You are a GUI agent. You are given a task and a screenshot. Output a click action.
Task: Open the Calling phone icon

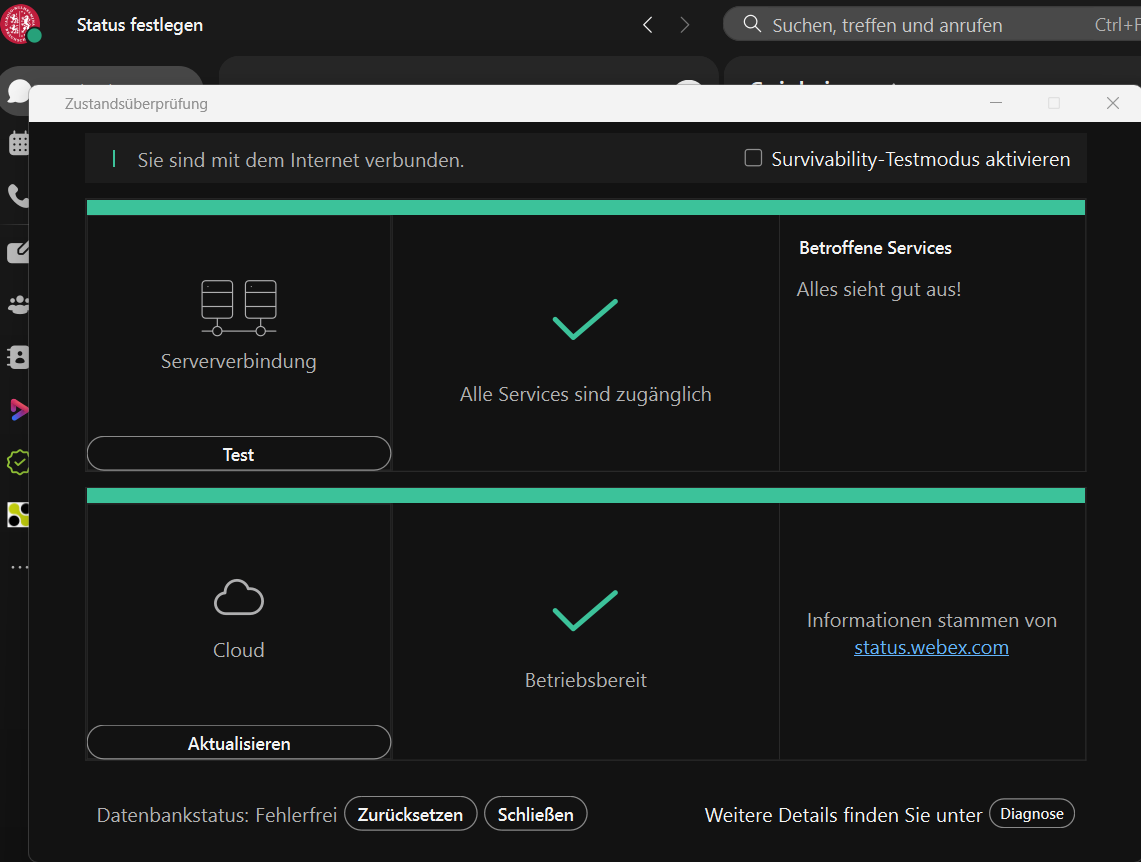click(18, 196)
